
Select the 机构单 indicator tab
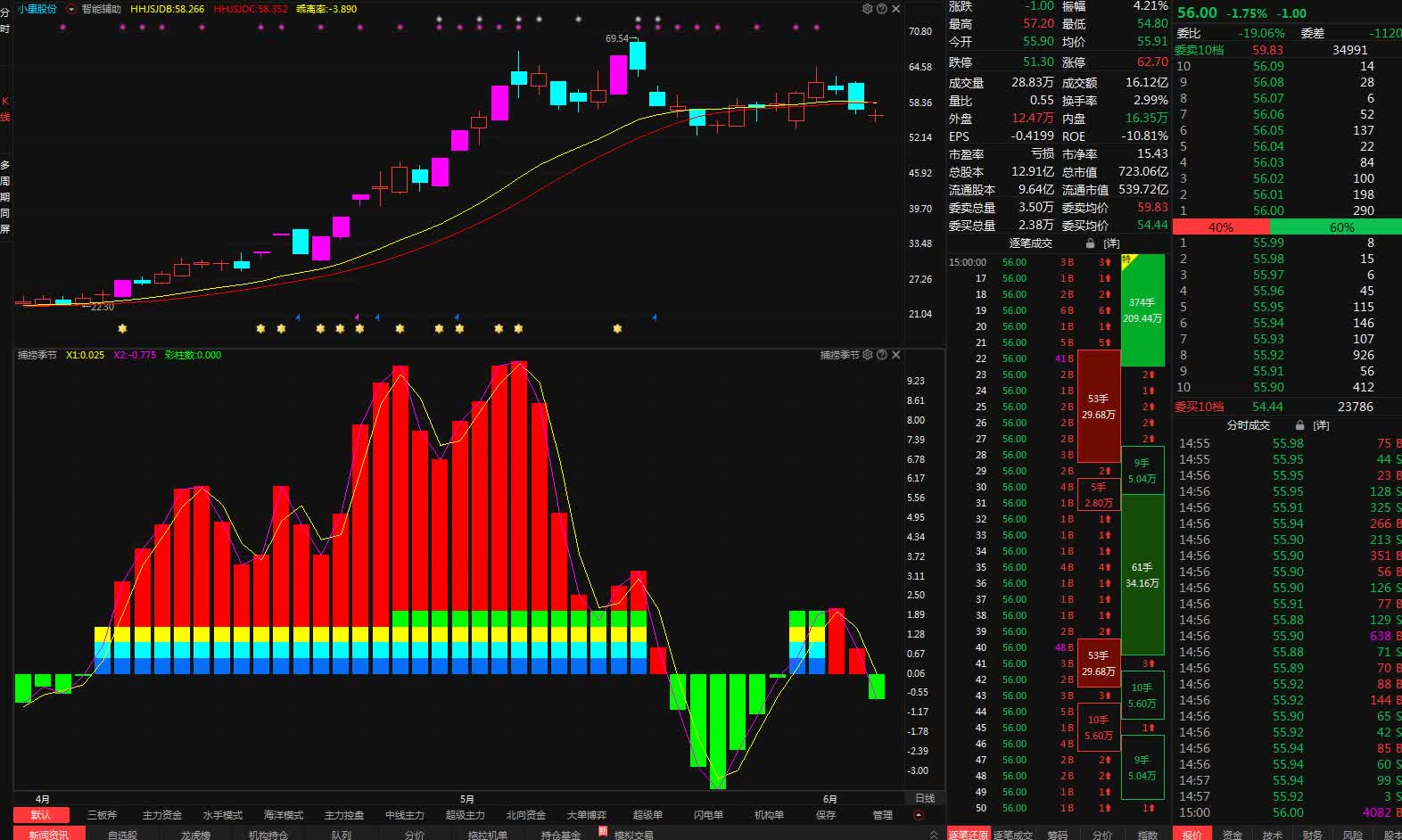click(769, 815)
